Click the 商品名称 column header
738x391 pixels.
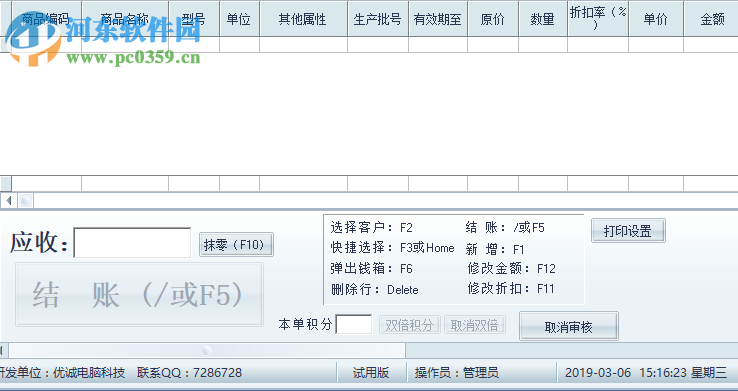125,18
